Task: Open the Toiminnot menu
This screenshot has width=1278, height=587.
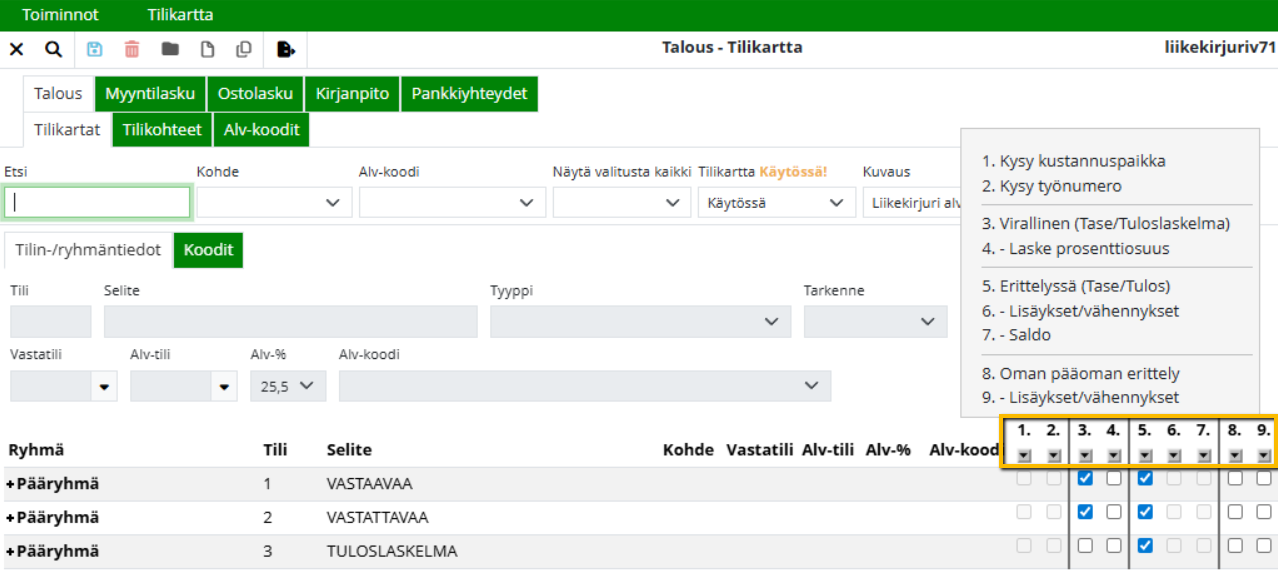Action: pyautogui.click(x=60, y=15)
